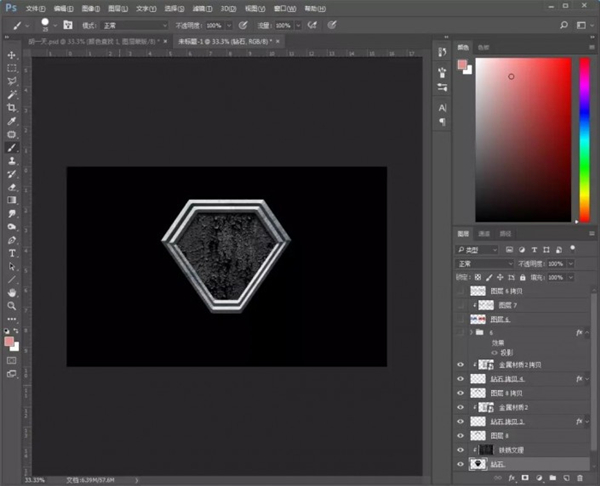Hide the 铁锈纹理 layer

(x=461, y=450)
